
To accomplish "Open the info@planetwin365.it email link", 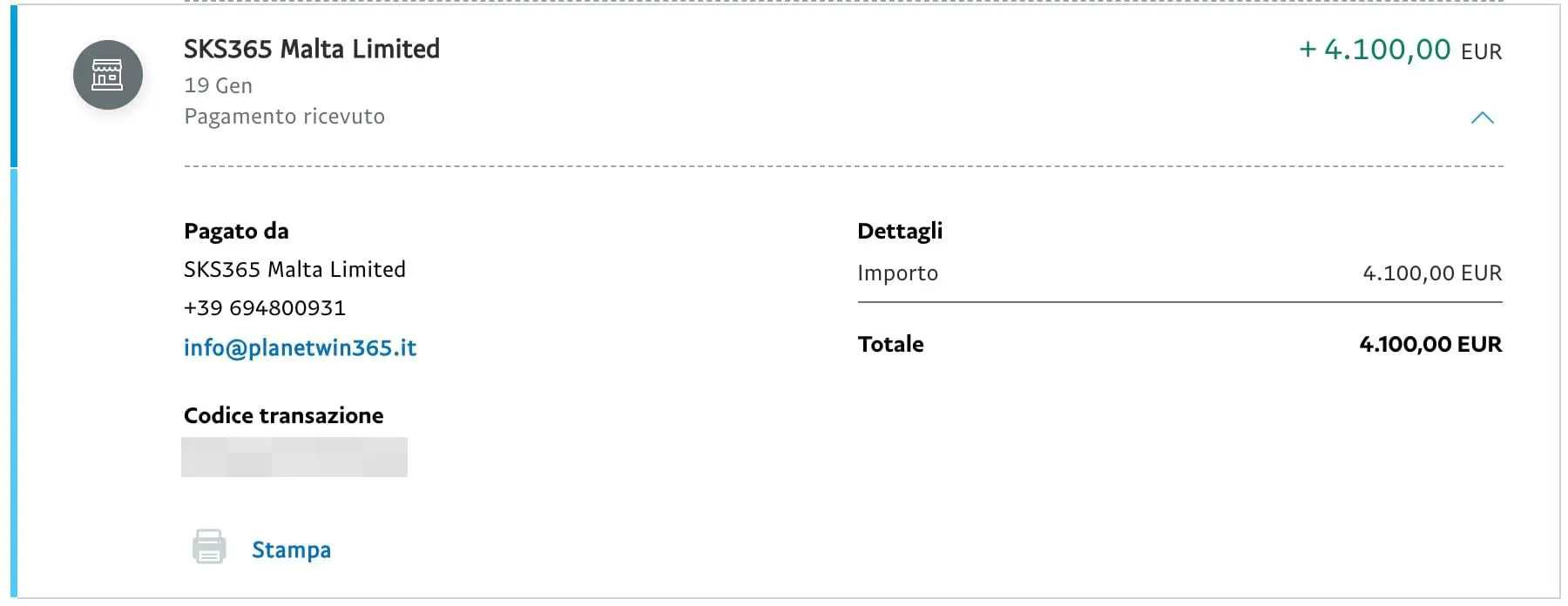I will [x=300, y=347].
